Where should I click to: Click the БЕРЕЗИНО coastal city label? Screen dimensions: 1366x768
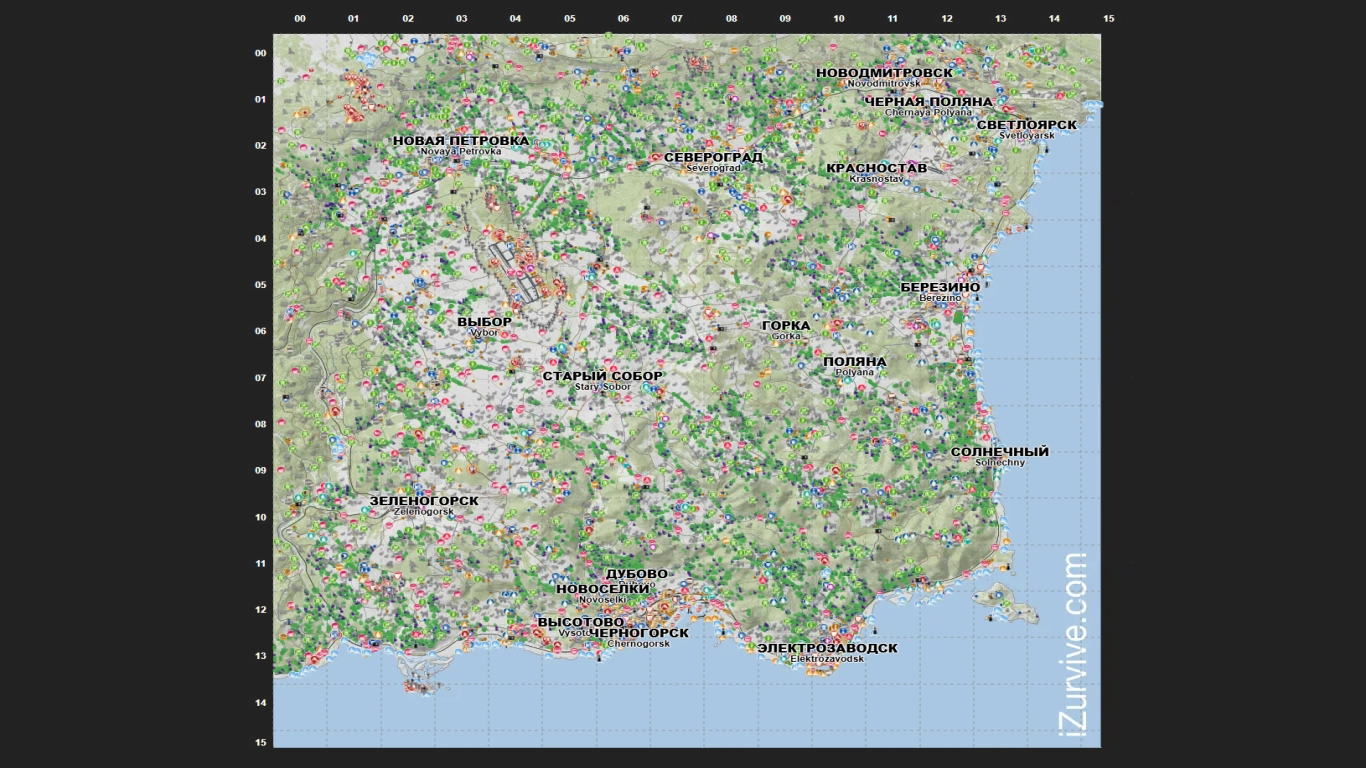pyautogui.click(x=940, y=288)
